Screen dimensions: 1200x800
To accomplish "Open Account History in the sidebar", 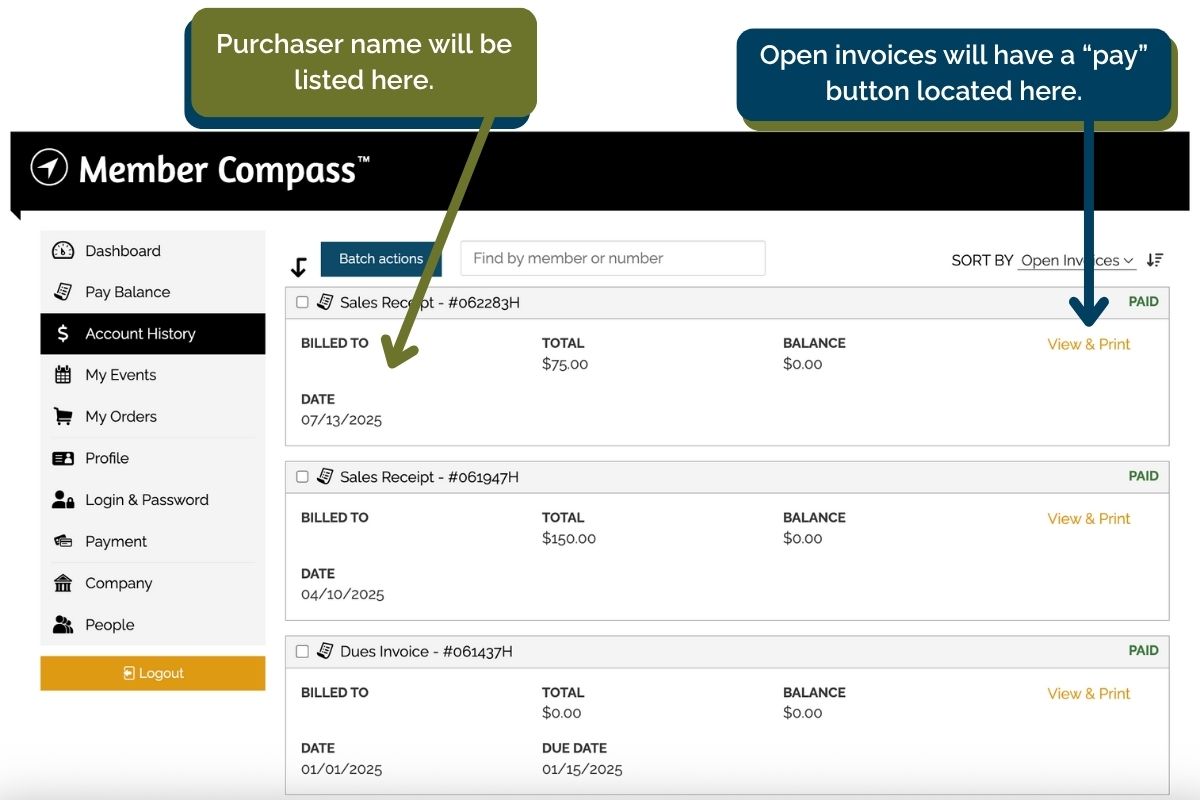I will coord(140,334).
